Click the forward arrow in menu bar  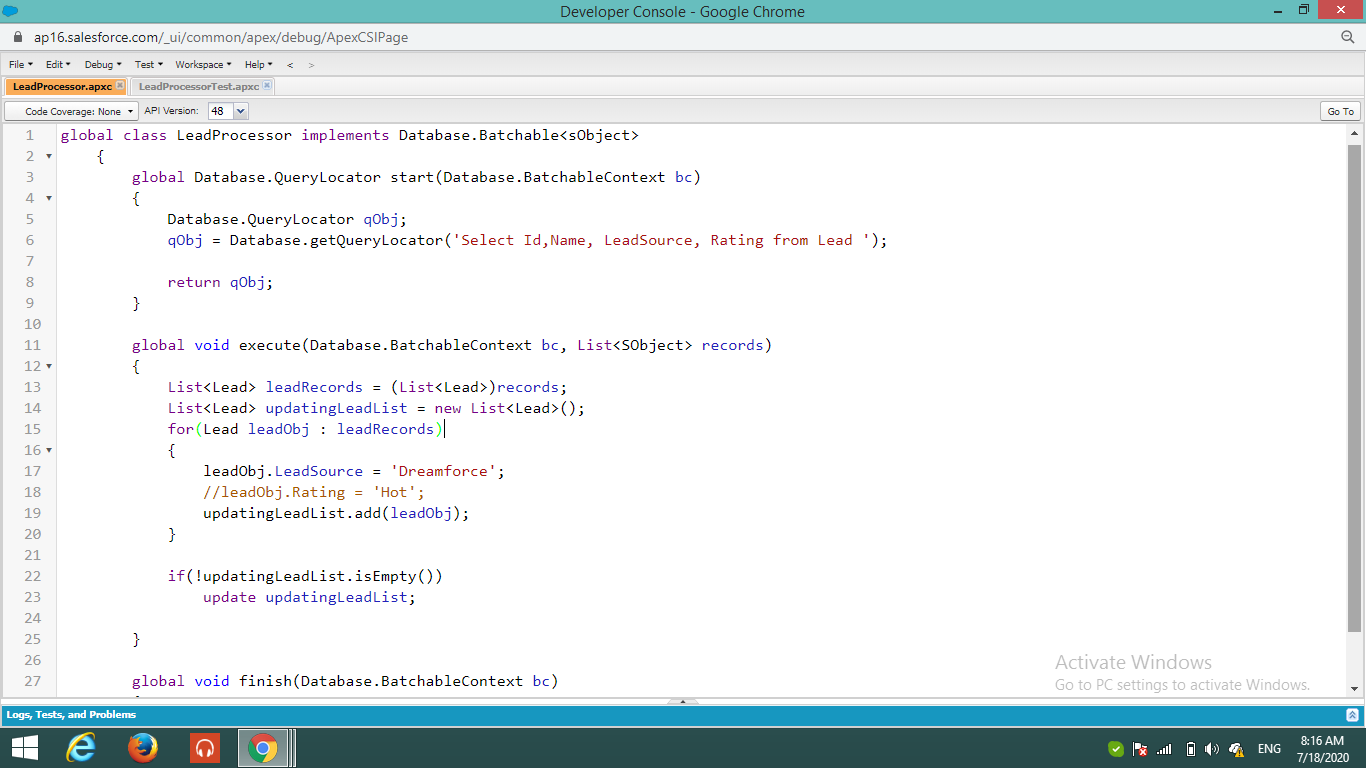click(311, 65)
